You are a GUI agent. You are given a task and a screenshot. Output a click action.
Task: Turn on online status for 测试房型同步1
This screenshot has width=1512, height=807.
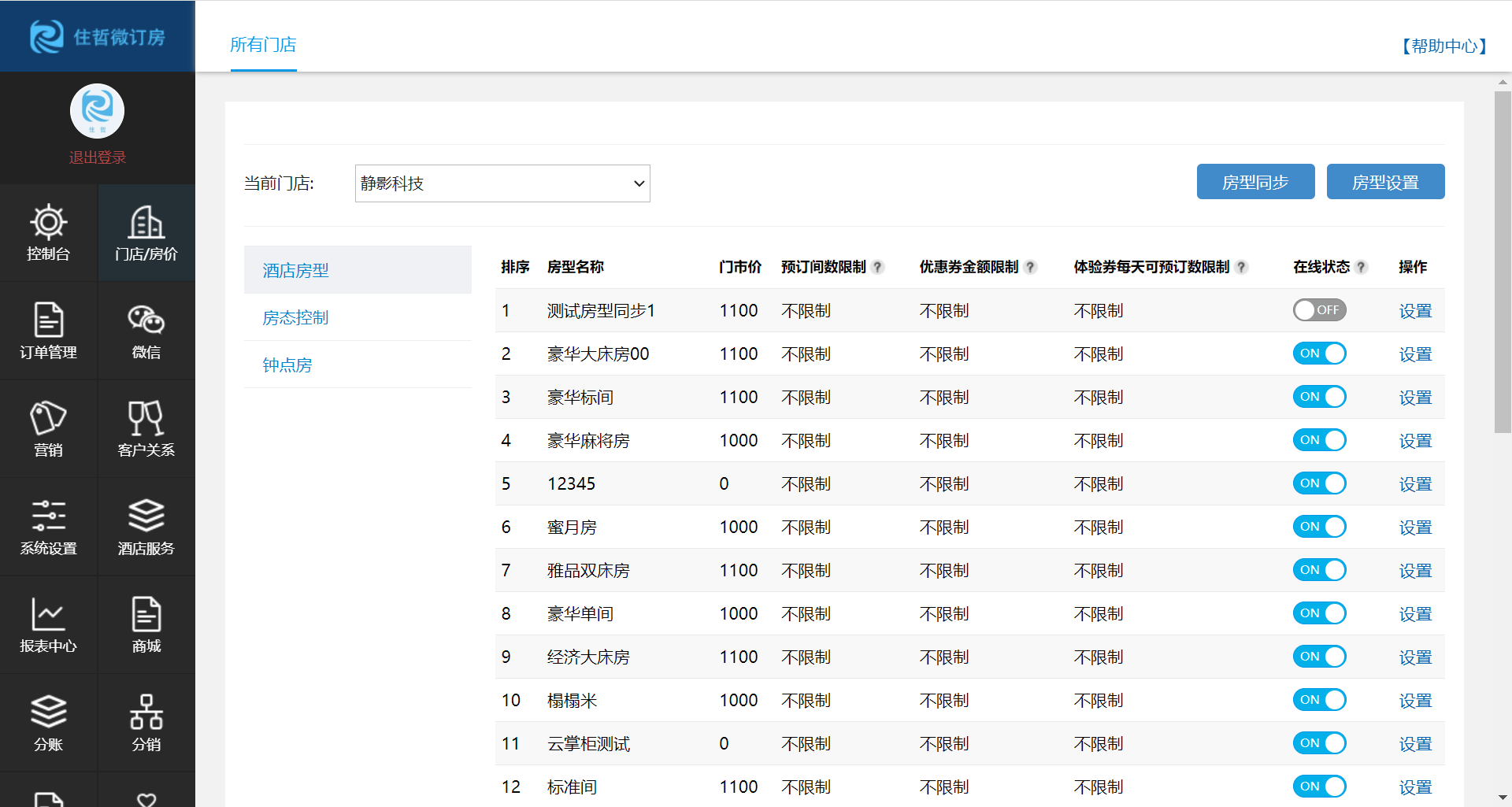tap(1320, 310)
